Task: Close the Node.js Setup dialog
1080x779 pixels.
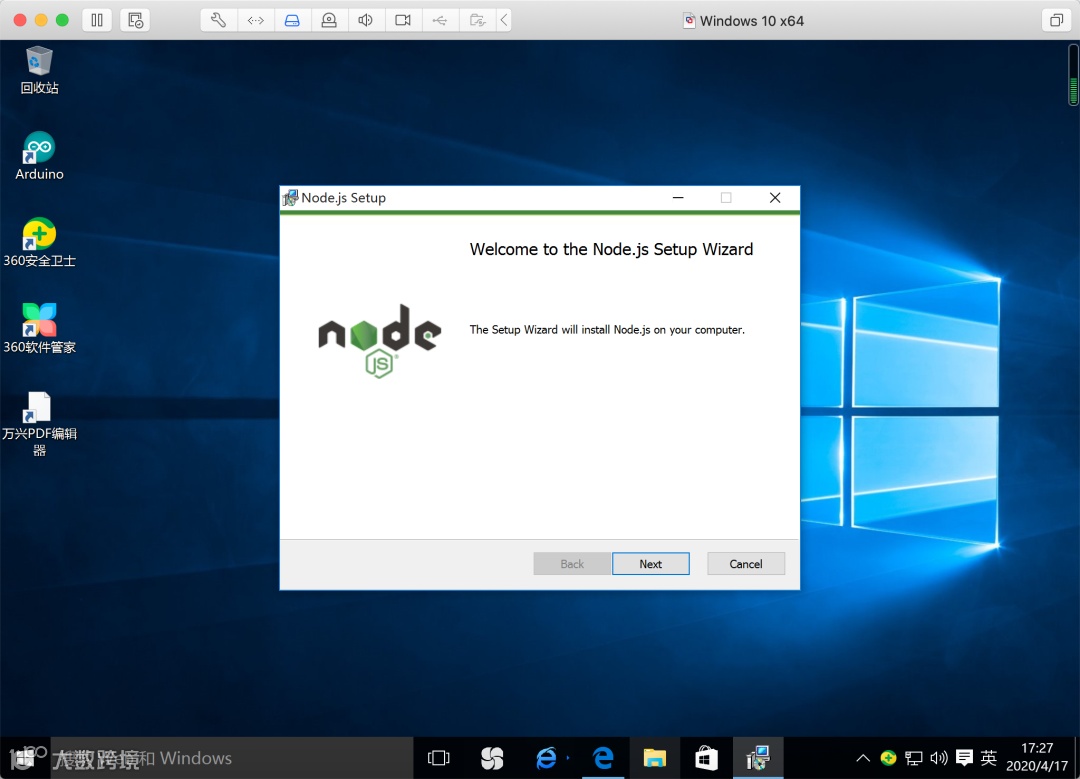Action: point(775,198)
